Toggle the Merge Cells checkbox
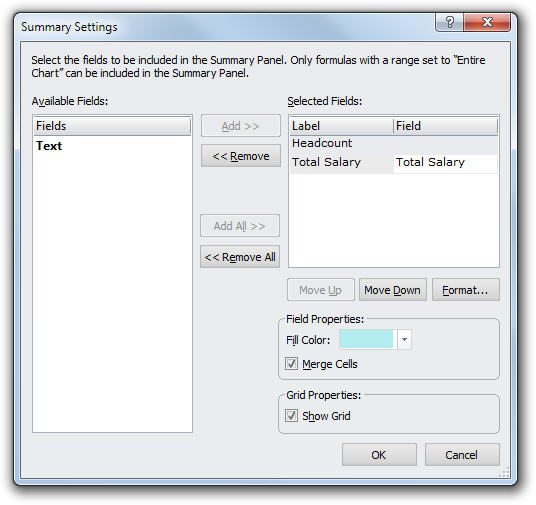536x505 pixels. [291, 363]
